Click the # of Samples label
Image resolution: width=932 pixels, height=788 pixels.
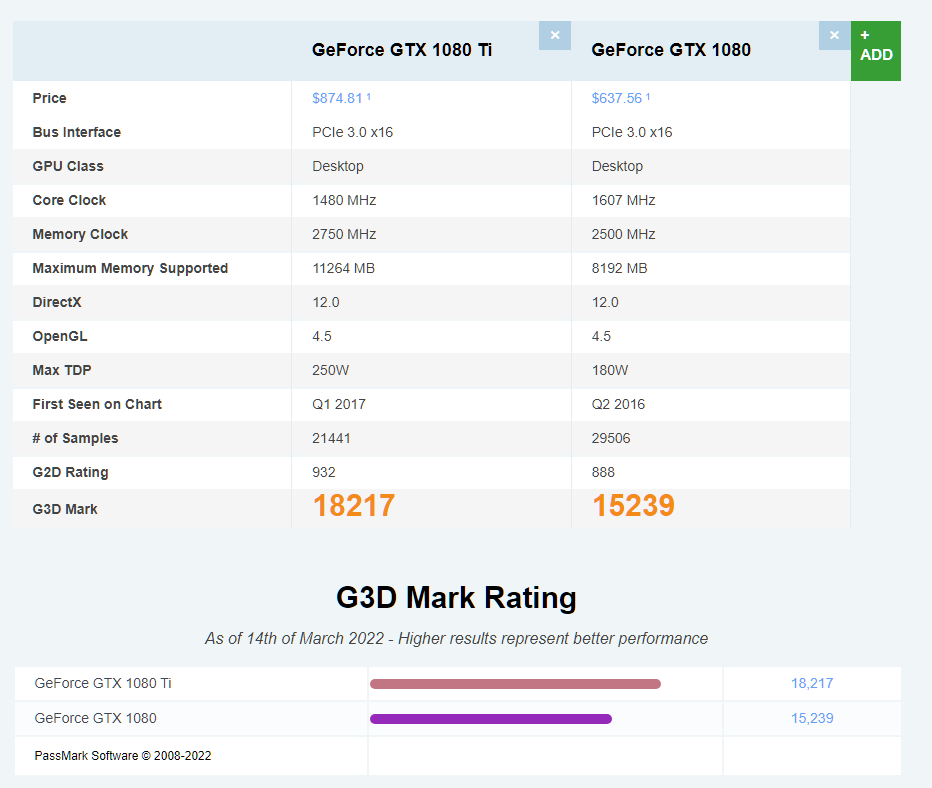tap(75, 438)
